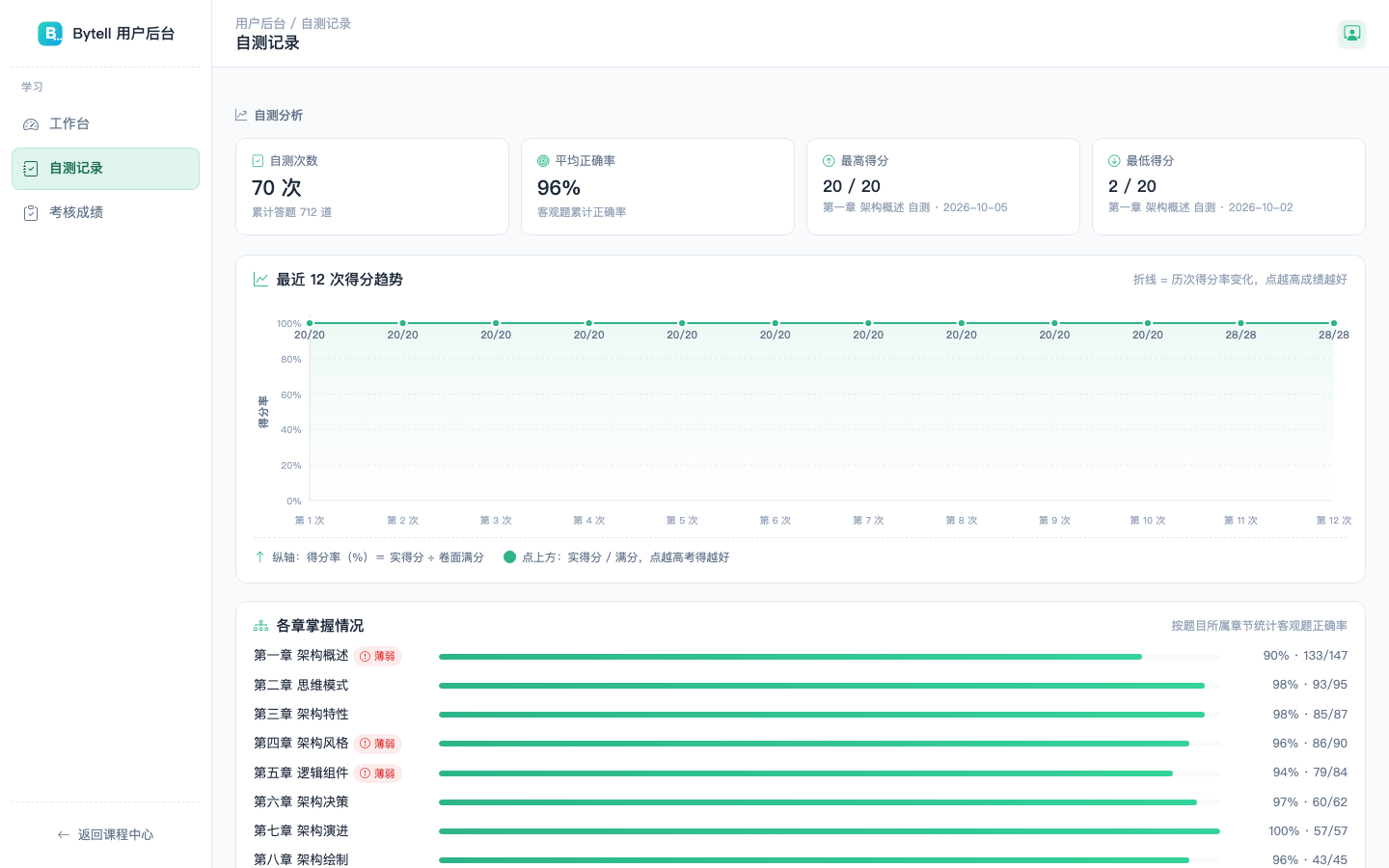The height and width of the screenshot is (868, 1389).
Task: Click the 第四章 架构风格 progress bar
Action: (830, 744)
